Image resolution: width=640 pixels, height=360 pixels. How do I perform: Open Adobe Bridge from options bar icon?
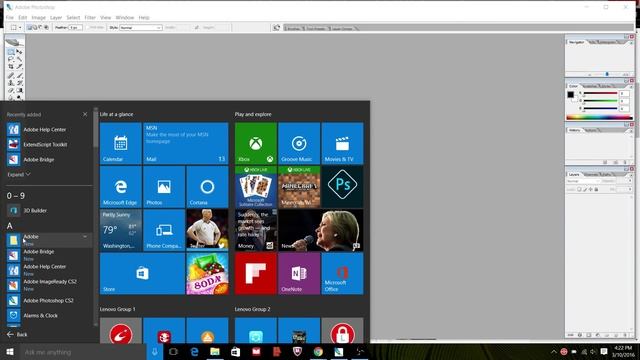pyautogui.click(x=277, y=27)
